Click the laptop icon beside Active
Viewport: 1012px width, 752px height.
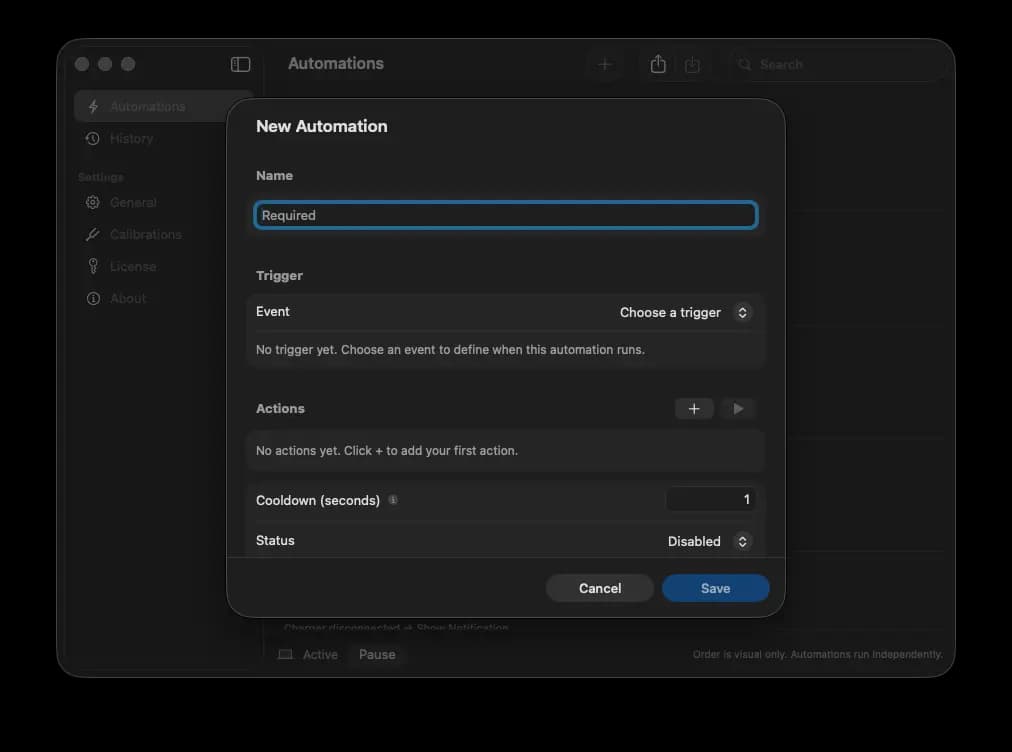[x=285, y=655]
